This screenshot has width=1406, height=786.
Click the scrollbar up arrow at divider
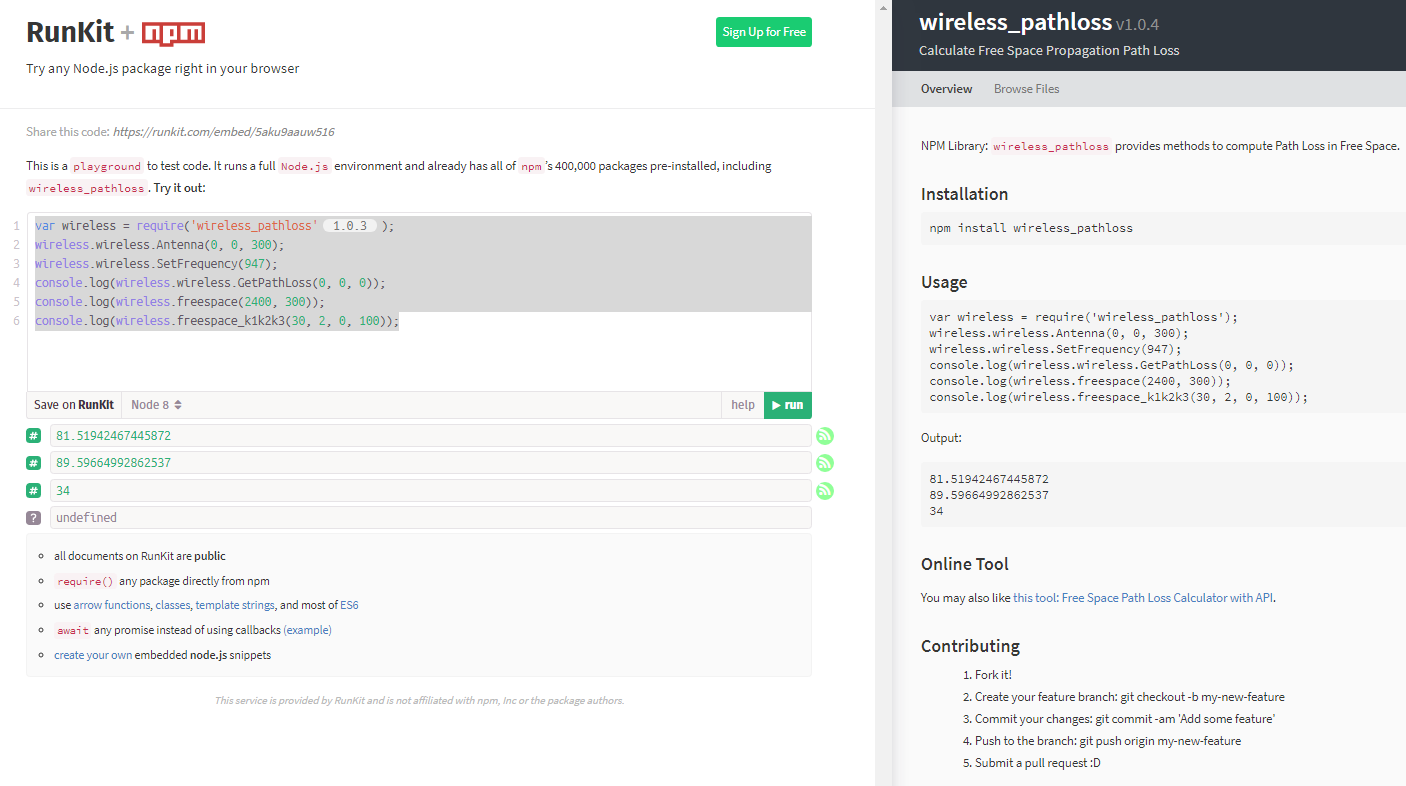[883, 7]
